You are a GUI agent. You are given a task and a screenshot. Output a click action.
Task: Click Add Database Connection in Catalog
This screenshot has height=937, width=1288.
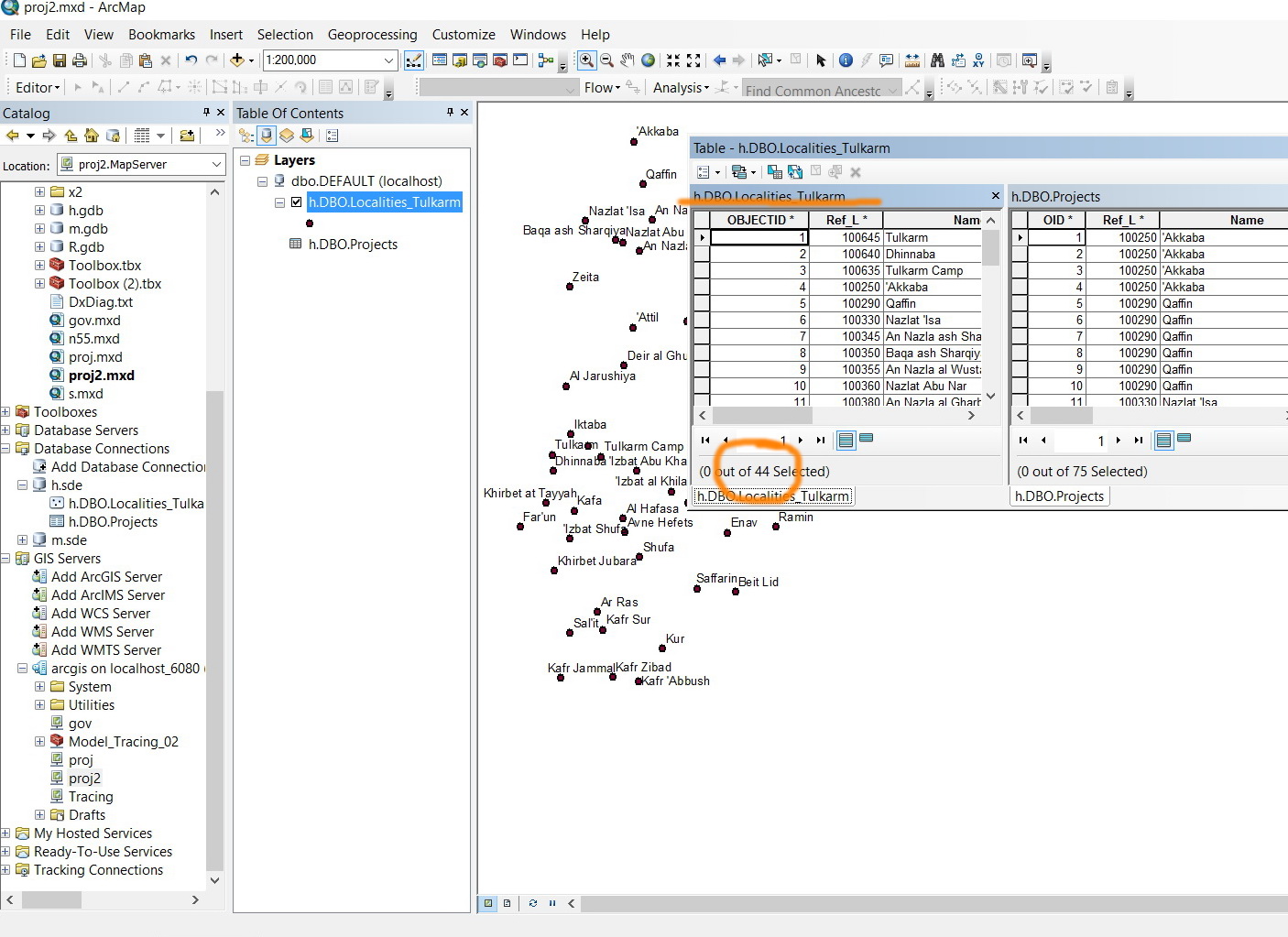coord(128,467)
